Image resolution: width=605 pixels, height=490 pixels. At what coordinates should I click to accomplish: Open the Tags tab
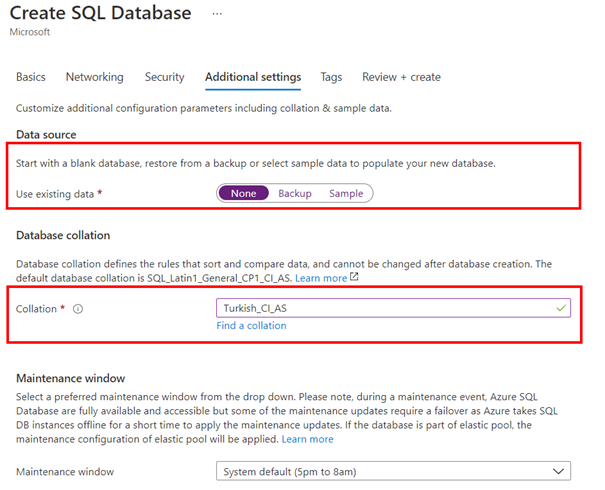pos(331,77)
